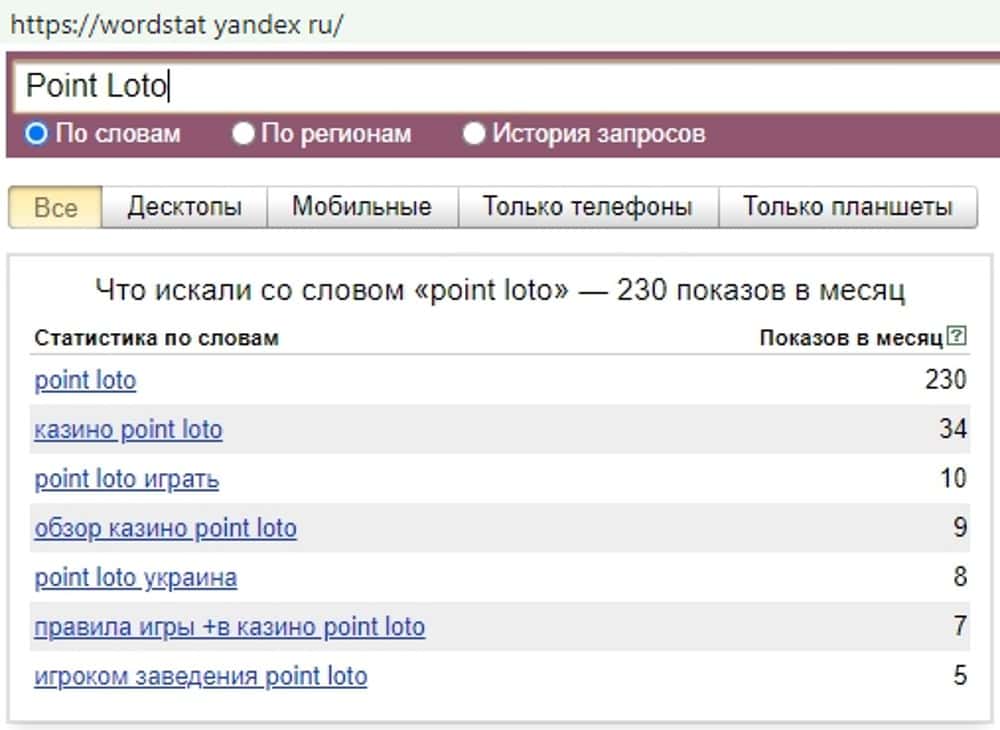Image resolution: width=1000 pixels, height=730 pixels.
Task: Click the Статистика по словам column header
Action: tap(156, 338)
